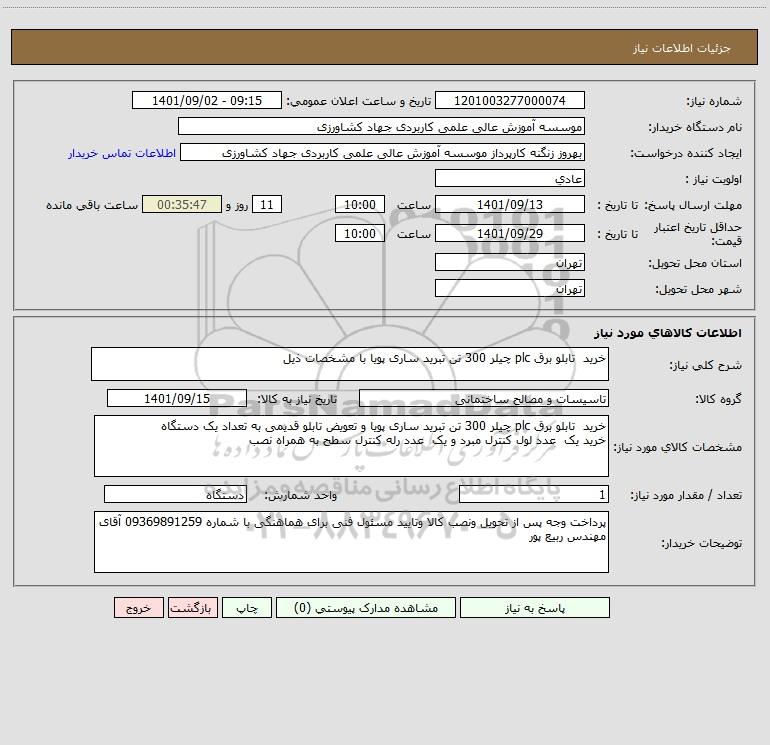
Task: Click the label شهر محل تحویل
Action: click(698, 289)
